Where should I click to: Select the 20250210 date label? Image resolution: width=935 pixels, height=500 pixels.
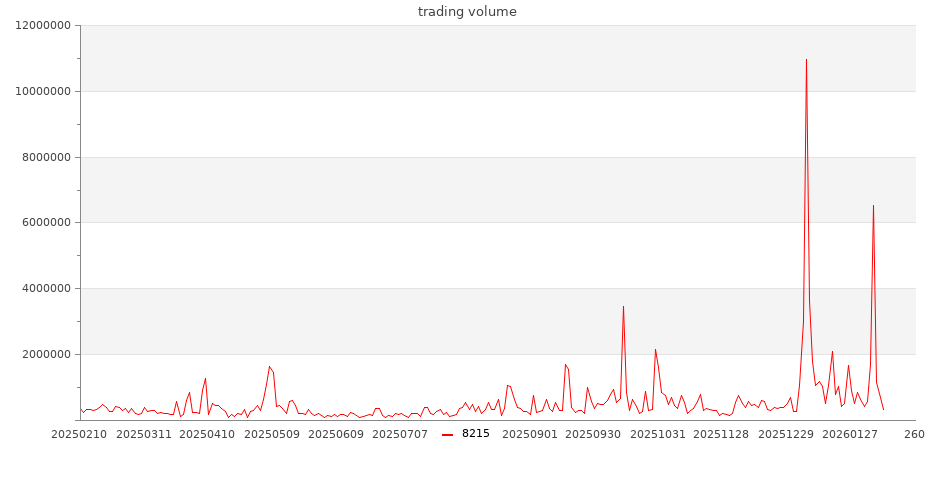51,434
